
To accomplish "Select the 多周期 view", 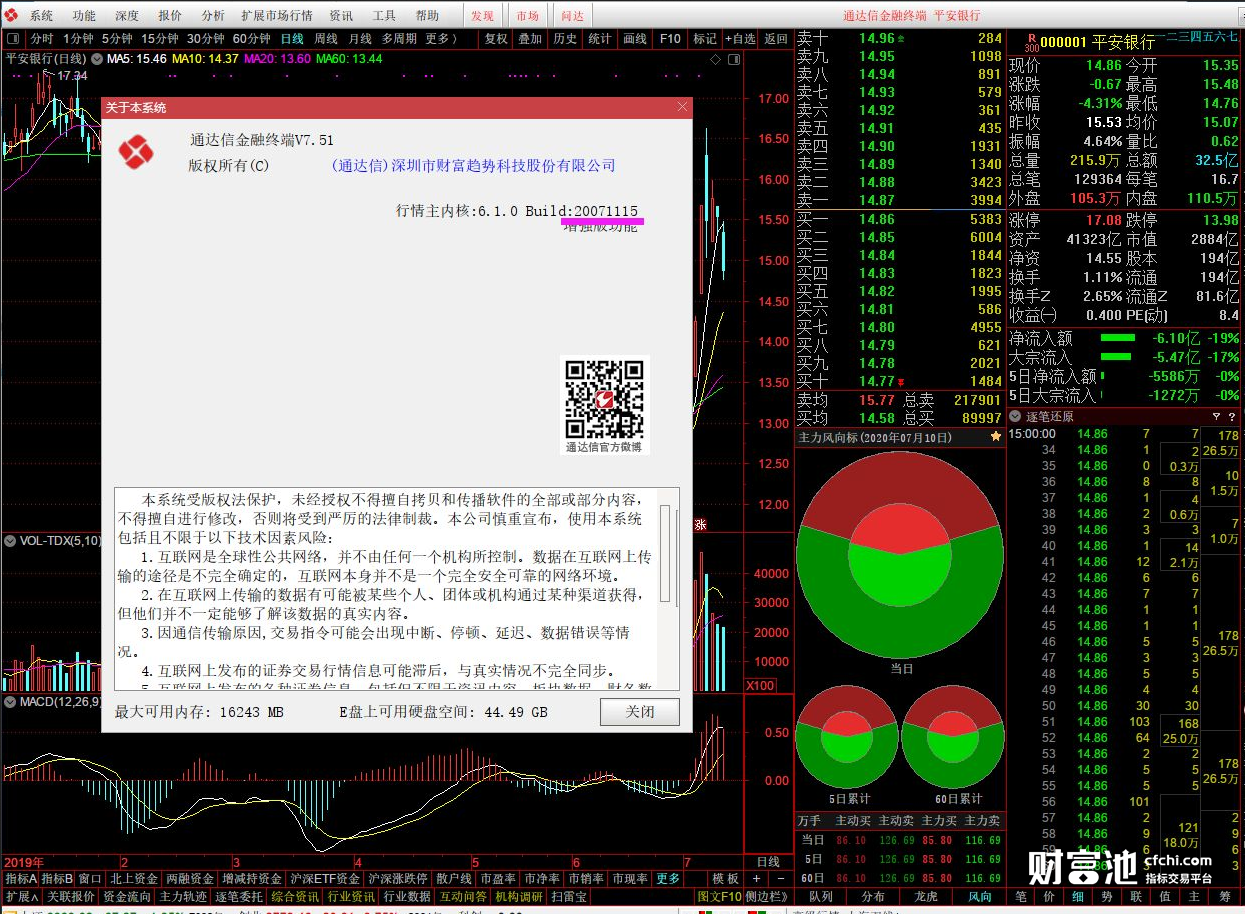I will 399,39.
